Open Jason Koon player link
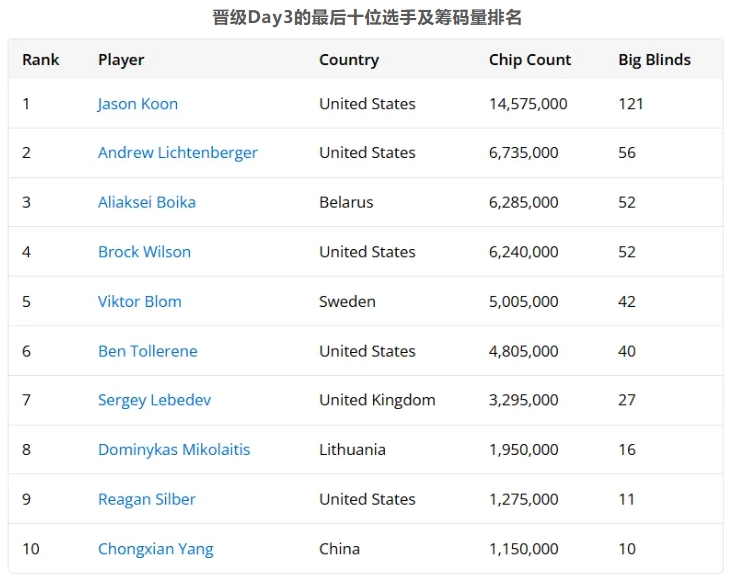This screenshot has height=585, width=734. pos(138,104)
